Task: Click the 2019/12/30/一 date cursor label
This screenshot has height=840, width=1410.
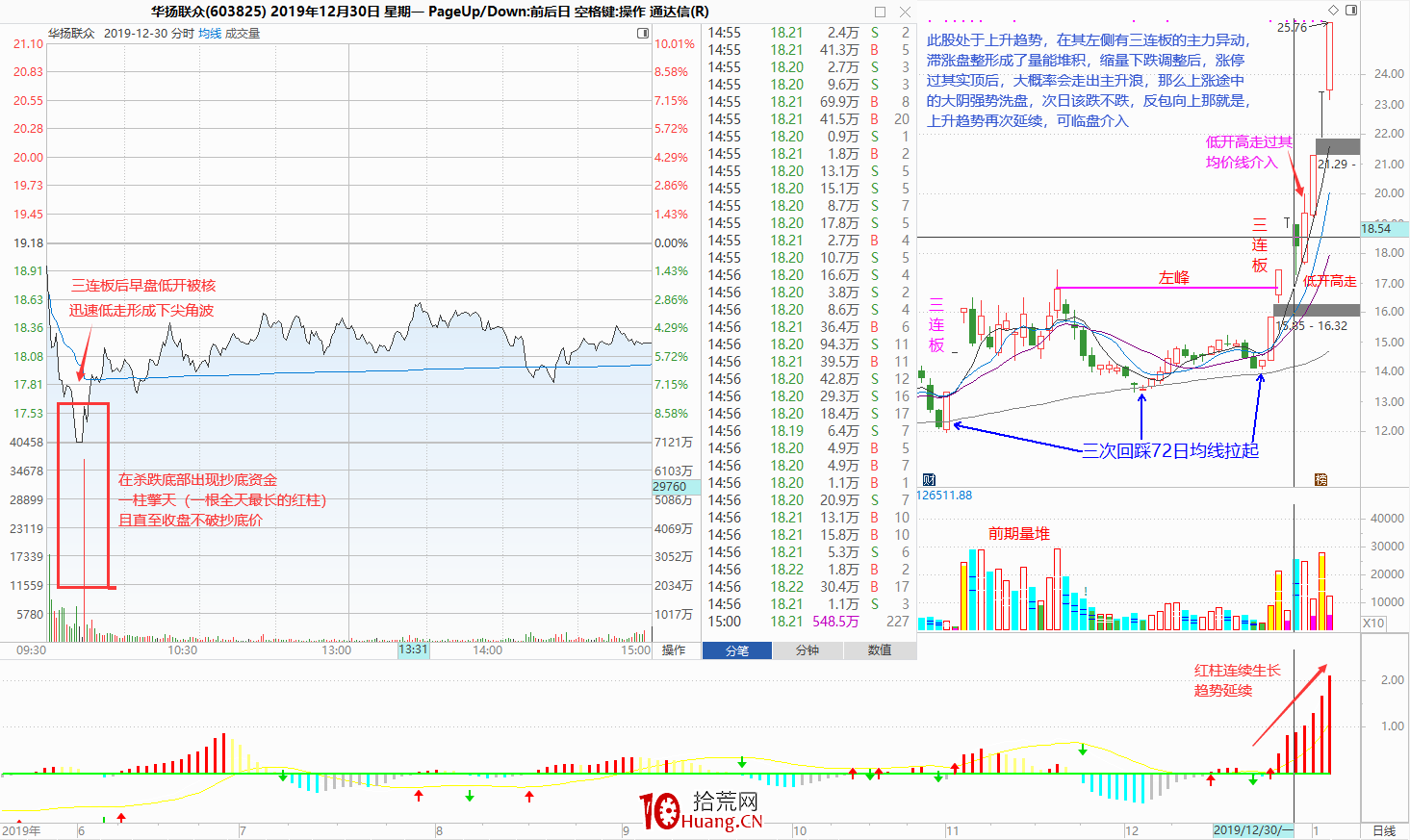Action: (1253, 830)
